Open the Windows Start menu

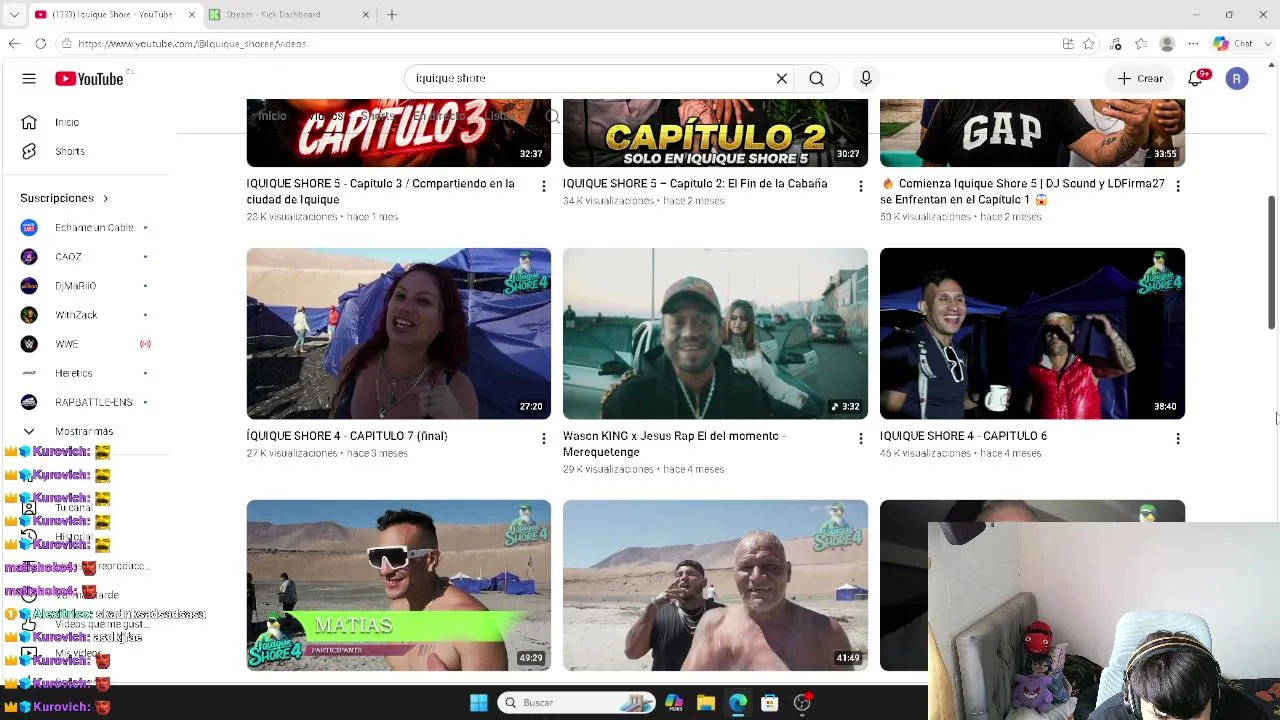point(479,703)
